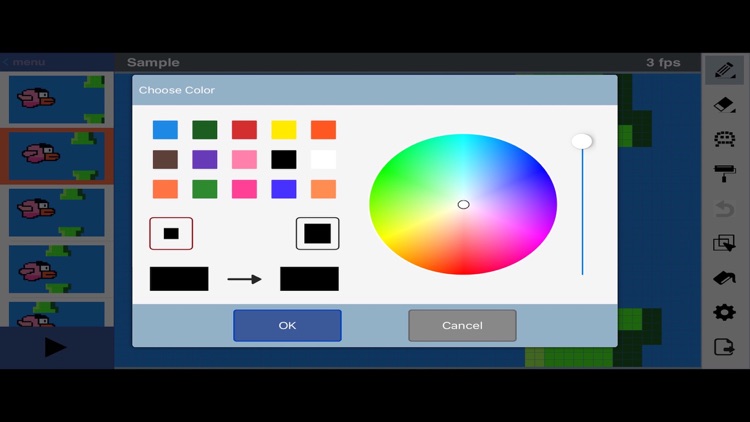Viewport: 750px width, 422px height.
Task: Click the new color preview rectangle
Action: point(309,279)
